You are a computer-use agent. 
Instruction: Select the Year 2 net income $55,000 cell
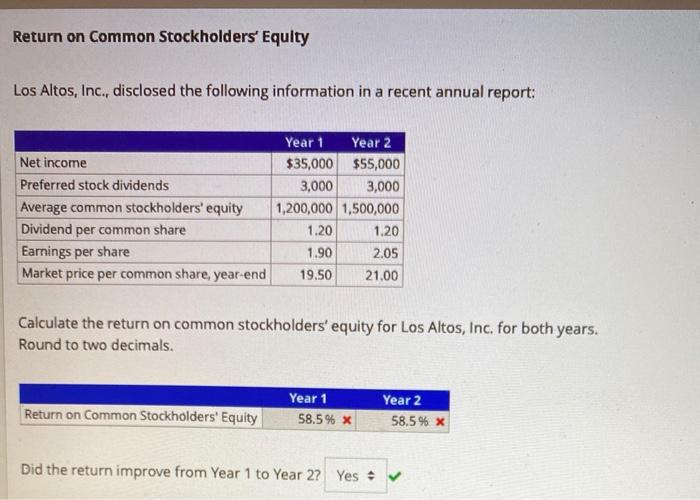(x=371, y=164)
